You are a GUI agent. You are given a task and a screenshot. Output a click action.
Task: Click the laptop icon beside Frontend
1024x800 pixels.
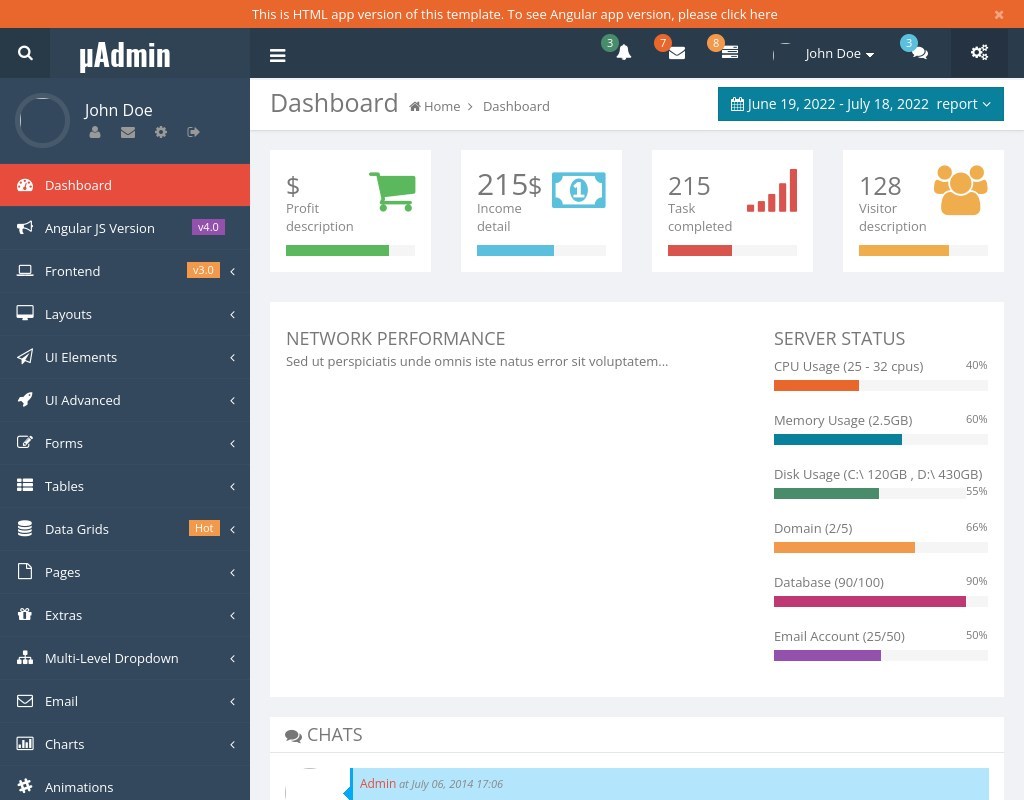pyautogui.click(x=25, y=270)
